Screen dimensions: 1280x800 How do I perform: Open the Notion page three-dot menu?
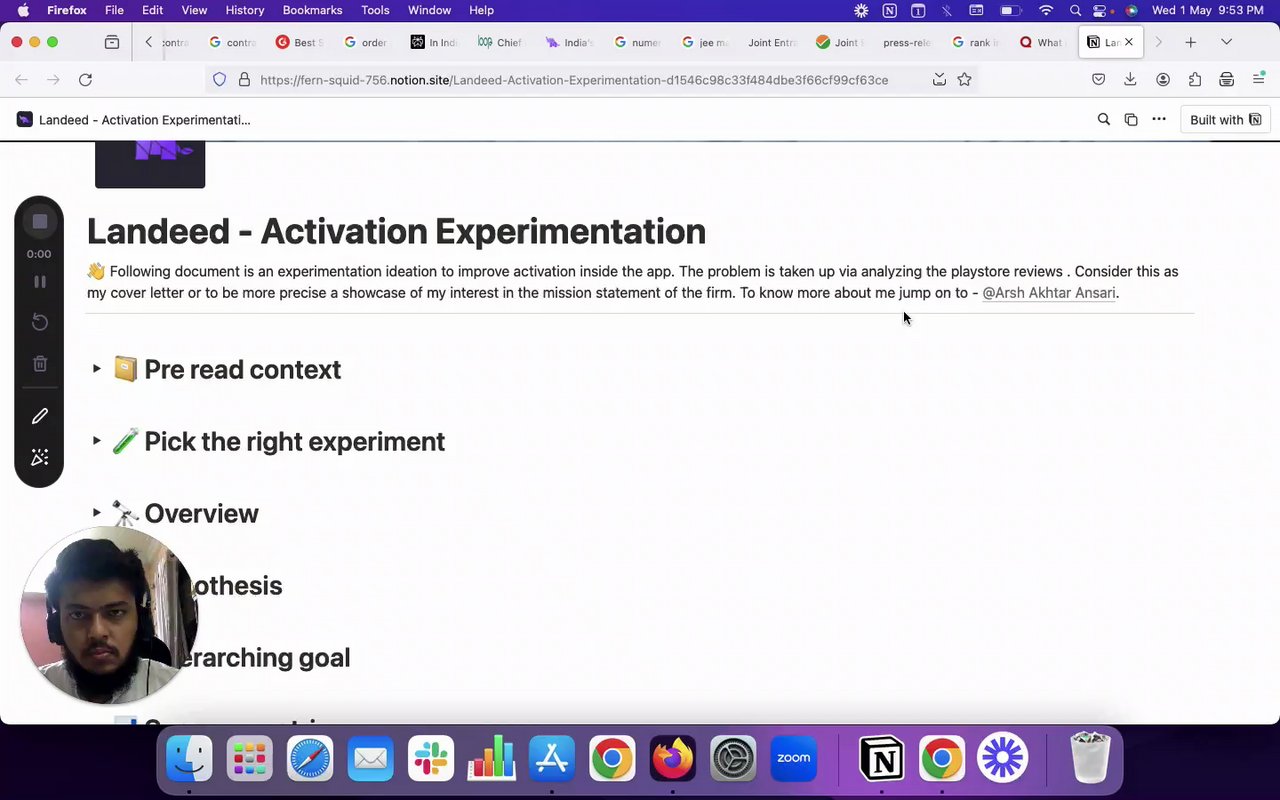1159,119
